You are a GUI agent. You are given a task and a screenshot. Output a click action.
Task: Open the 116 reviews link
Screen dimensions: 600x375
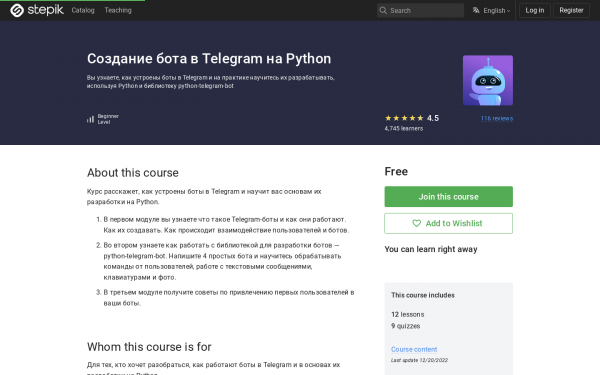497,118
